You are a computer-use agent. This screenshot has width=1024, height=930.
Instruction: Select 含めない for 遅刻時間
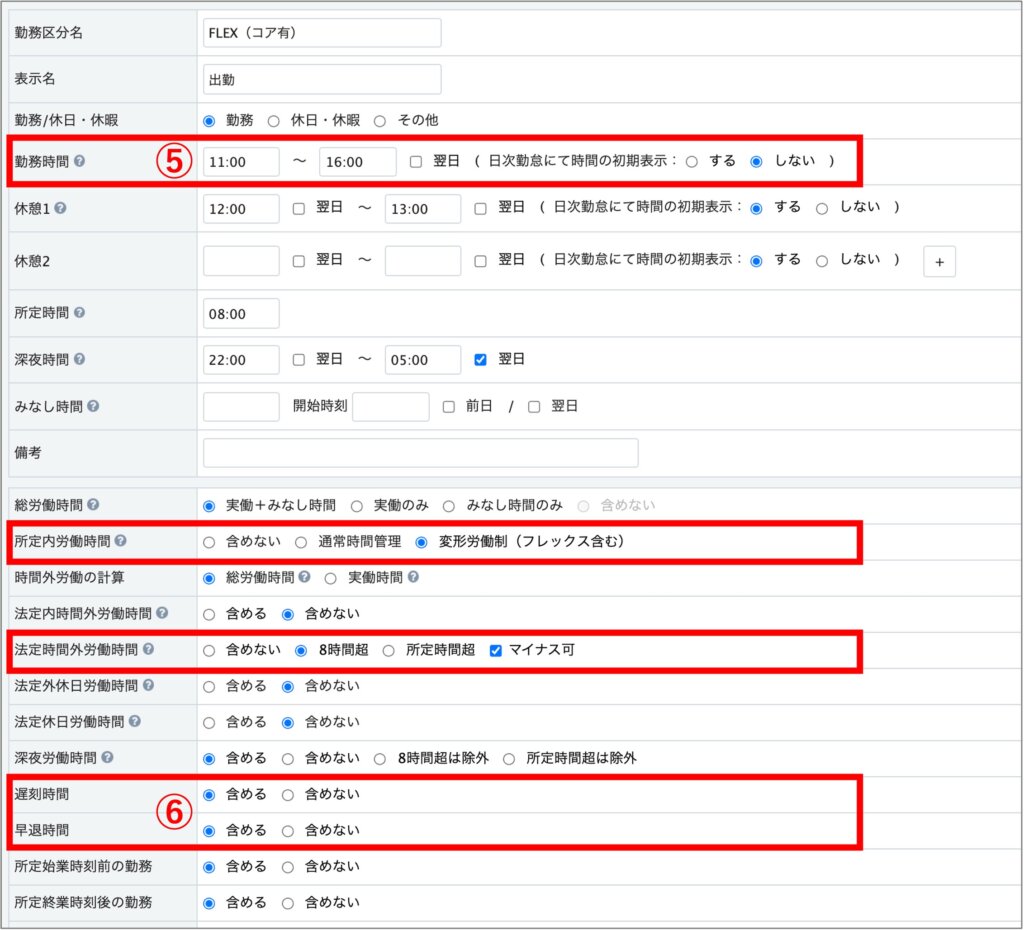(x=288, y=795)
